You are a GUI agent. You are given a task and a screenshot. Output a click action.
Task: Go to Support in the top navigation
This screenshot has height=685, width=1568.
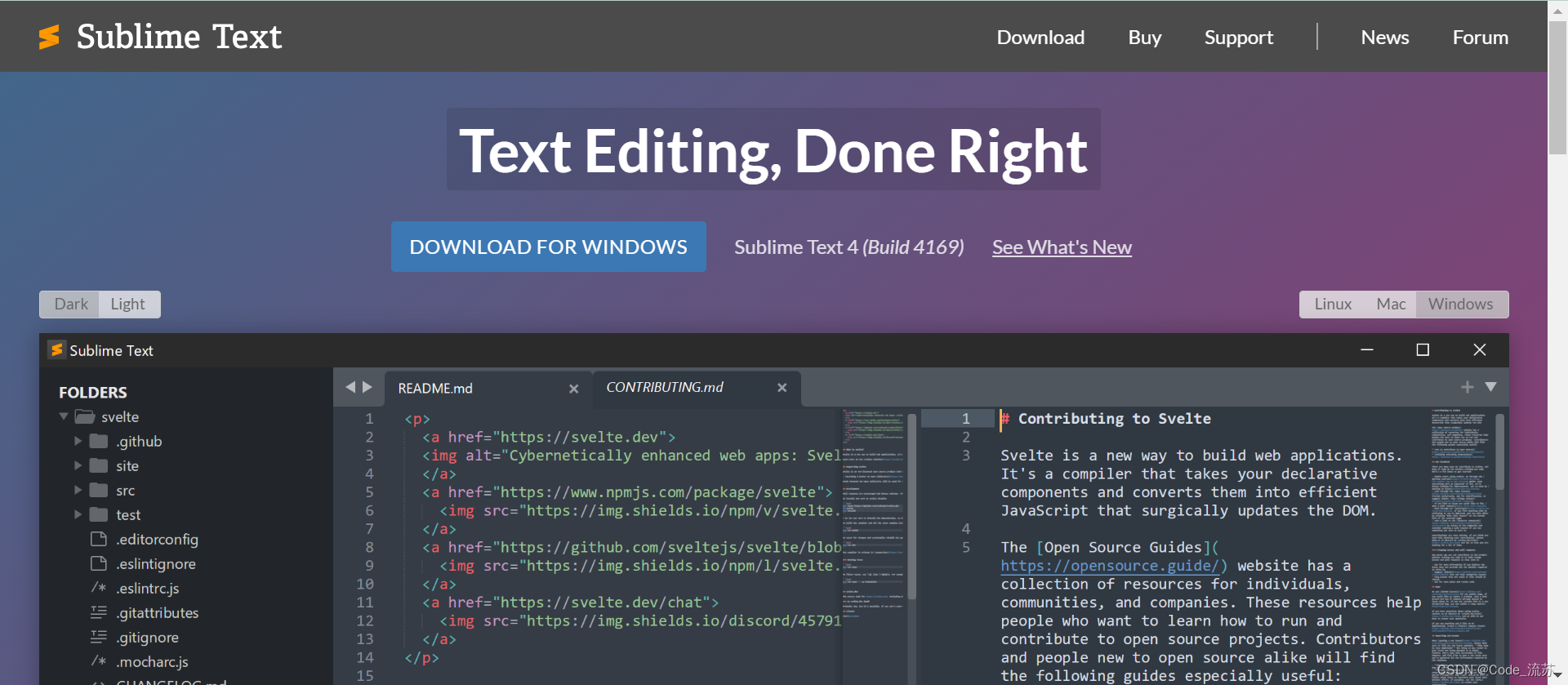point(1238,38)
